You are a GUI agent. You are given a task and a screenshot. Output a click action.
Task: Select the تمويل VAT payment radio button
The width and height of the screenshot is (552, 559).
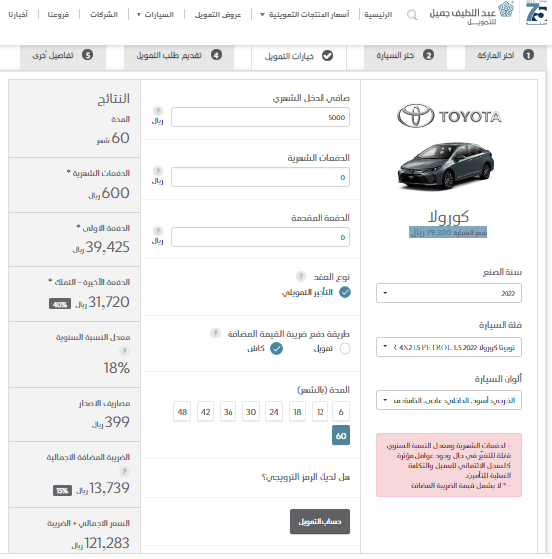(x=345, y=348)
